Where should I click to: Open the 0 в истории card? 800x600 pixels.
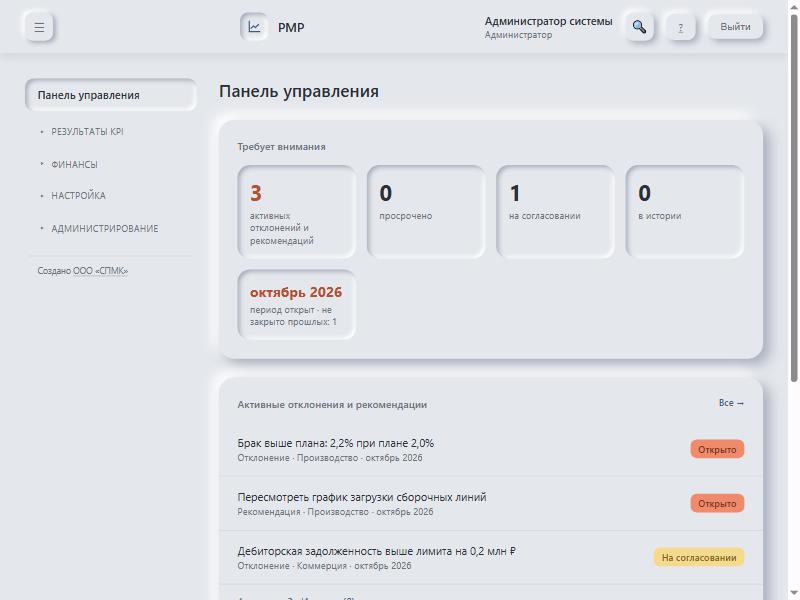[685, 212]
